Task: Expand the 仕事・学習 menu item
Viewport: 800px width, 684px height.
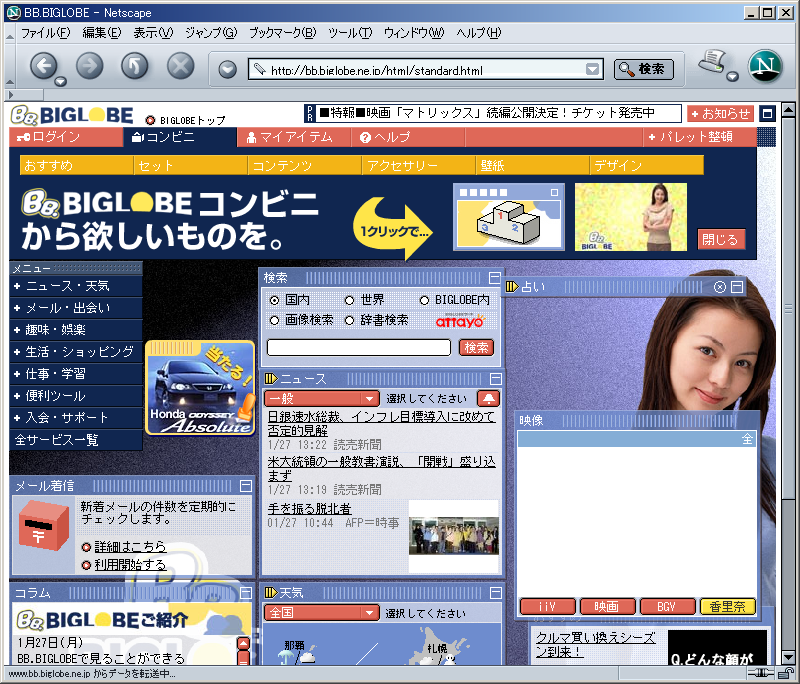Action: pyautogui.click(x=76, y=374)
